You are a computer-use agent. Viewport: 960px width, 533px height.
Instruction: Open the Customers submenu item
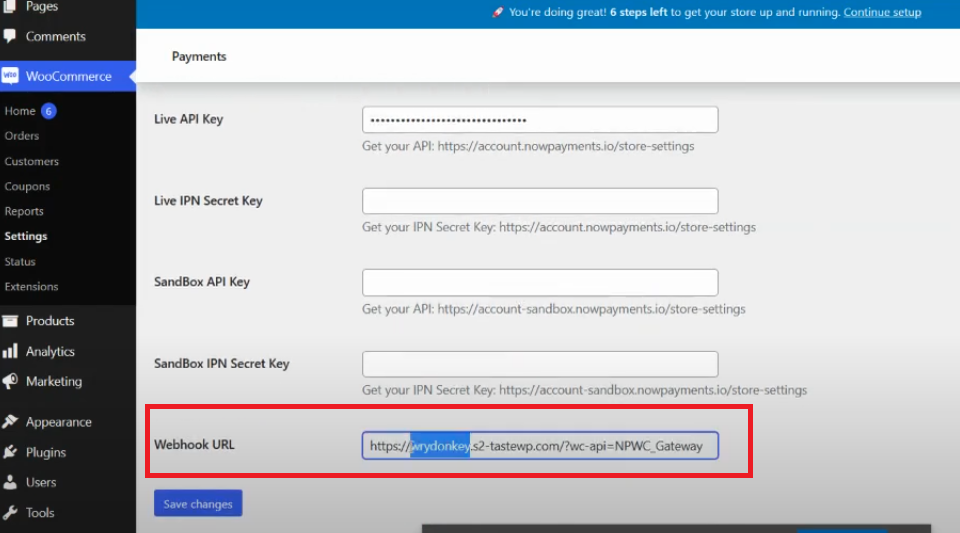32,161
